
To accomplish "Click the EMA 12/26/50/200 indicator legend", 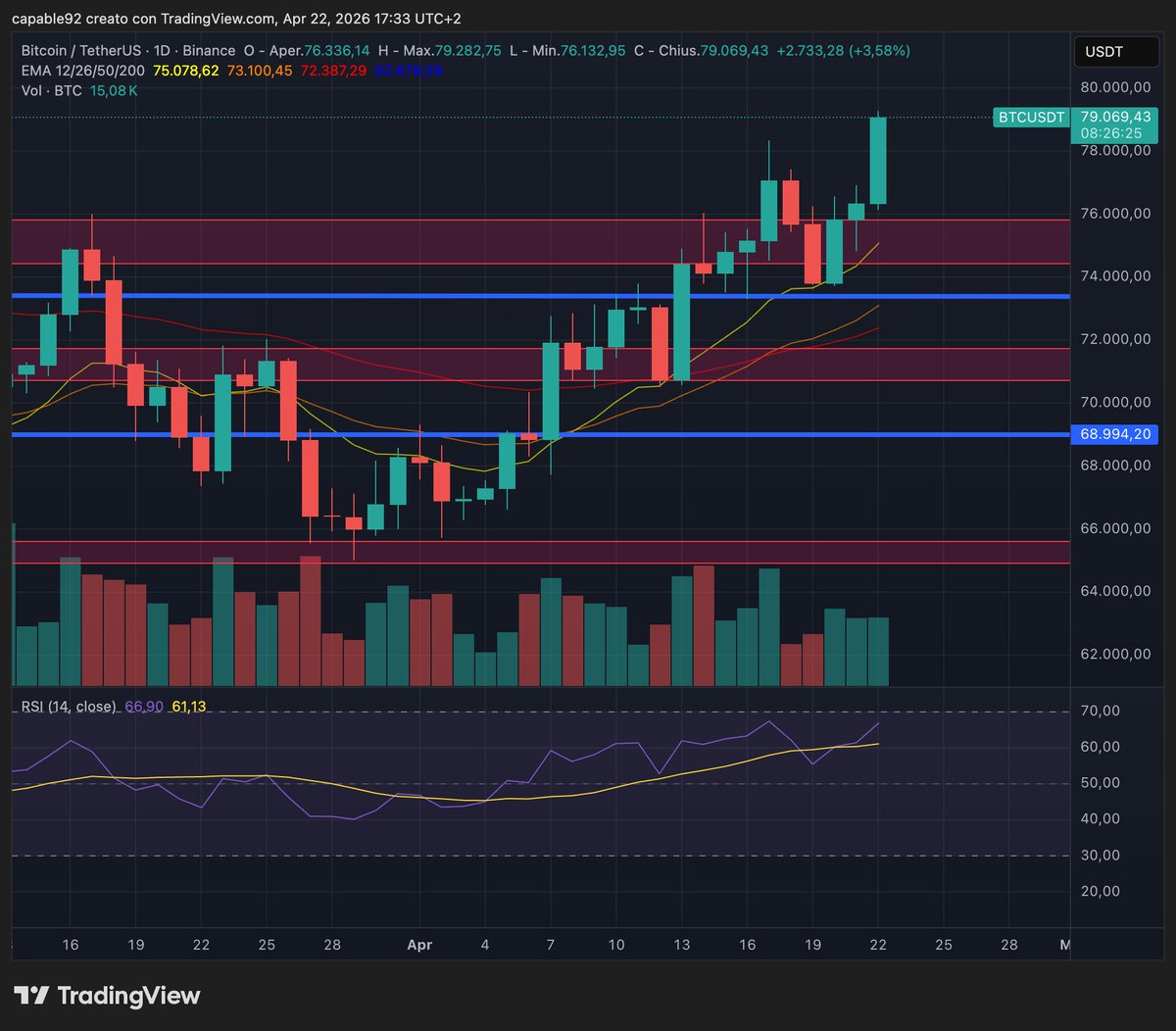I will pos(83,71).
